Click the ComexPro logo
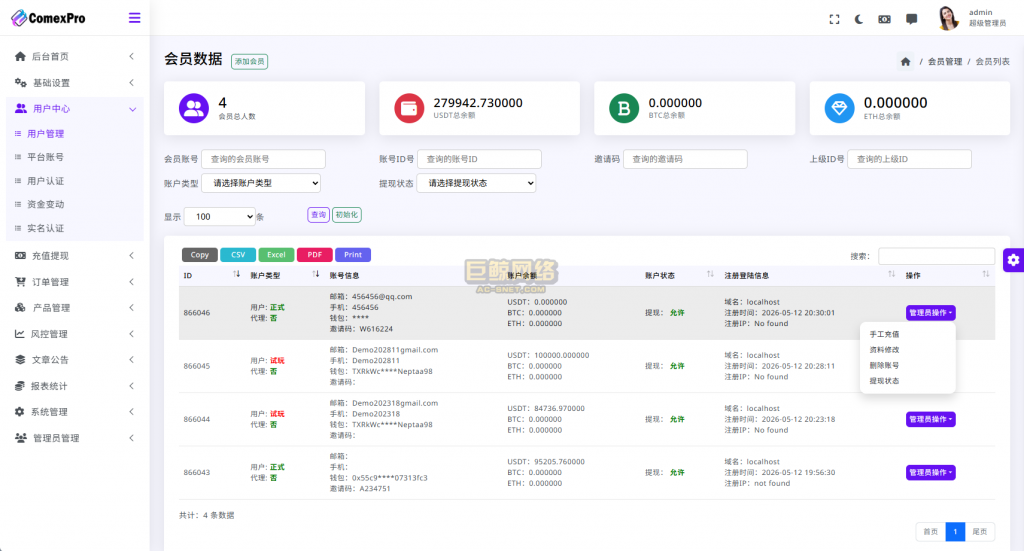 pyautogui.click(x=48, y=18)
